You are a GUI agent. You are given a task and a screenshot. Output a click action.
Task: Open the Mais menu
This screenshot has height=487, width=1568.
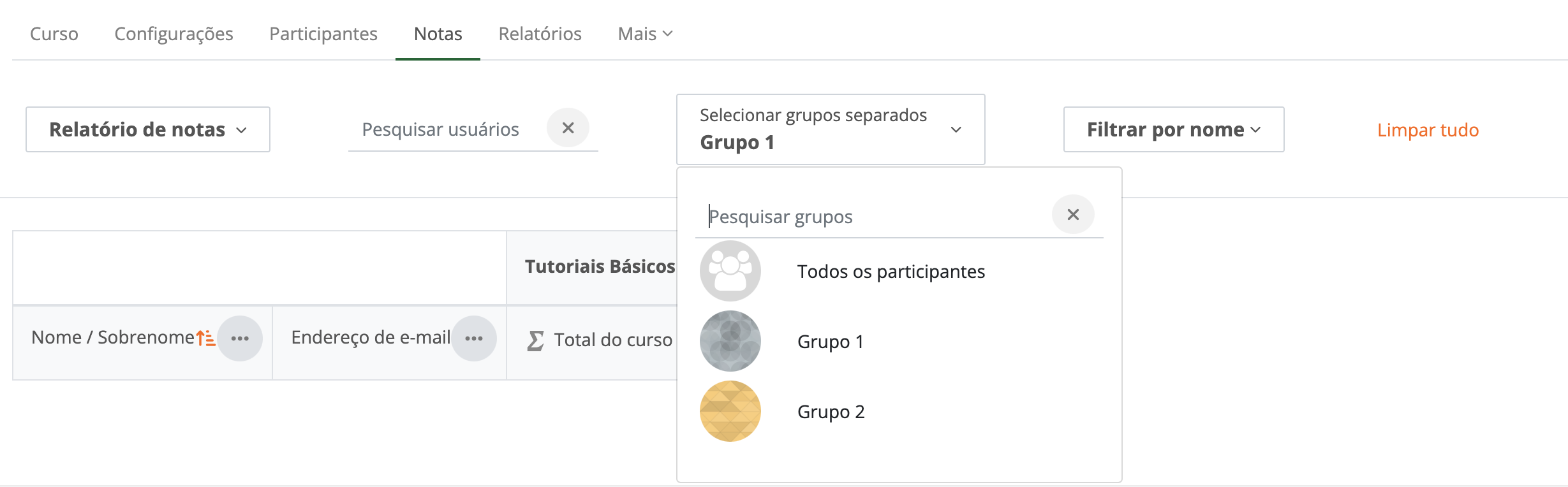pyautogui.click(x=645, y=34)
